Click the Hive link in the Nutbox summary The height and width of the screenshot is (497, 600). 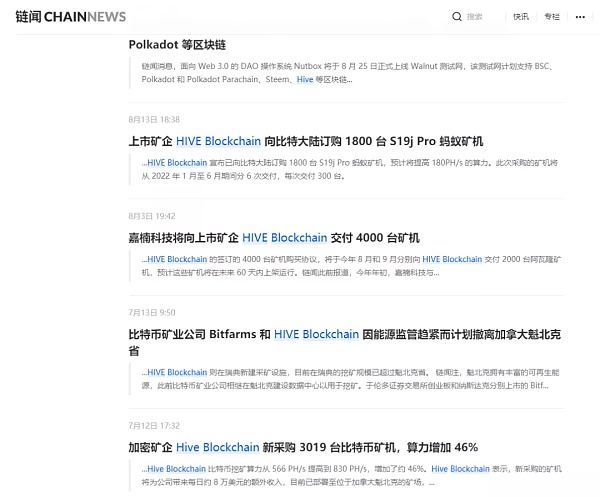[304, 79]
